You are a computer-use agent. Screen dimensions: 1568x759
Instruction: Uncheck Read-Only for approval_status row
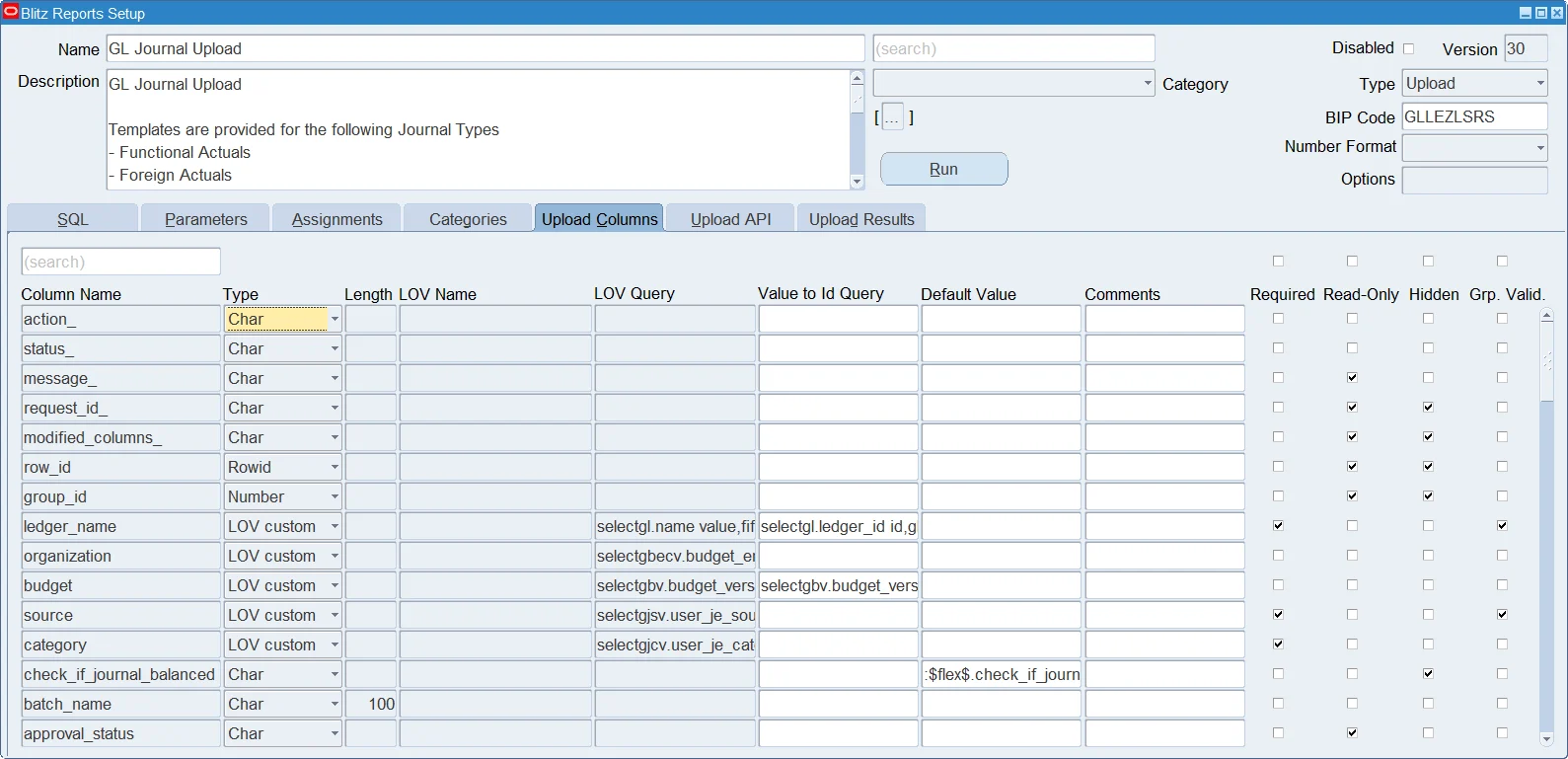1352,732
